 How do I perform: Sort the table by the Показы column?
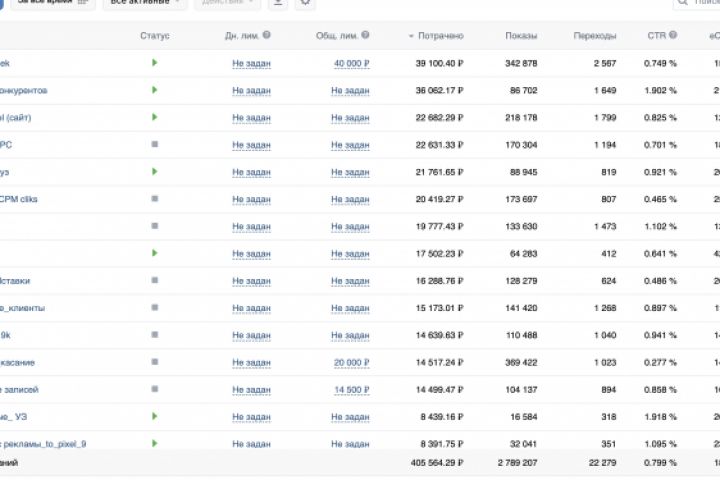[x=521, y=37]
